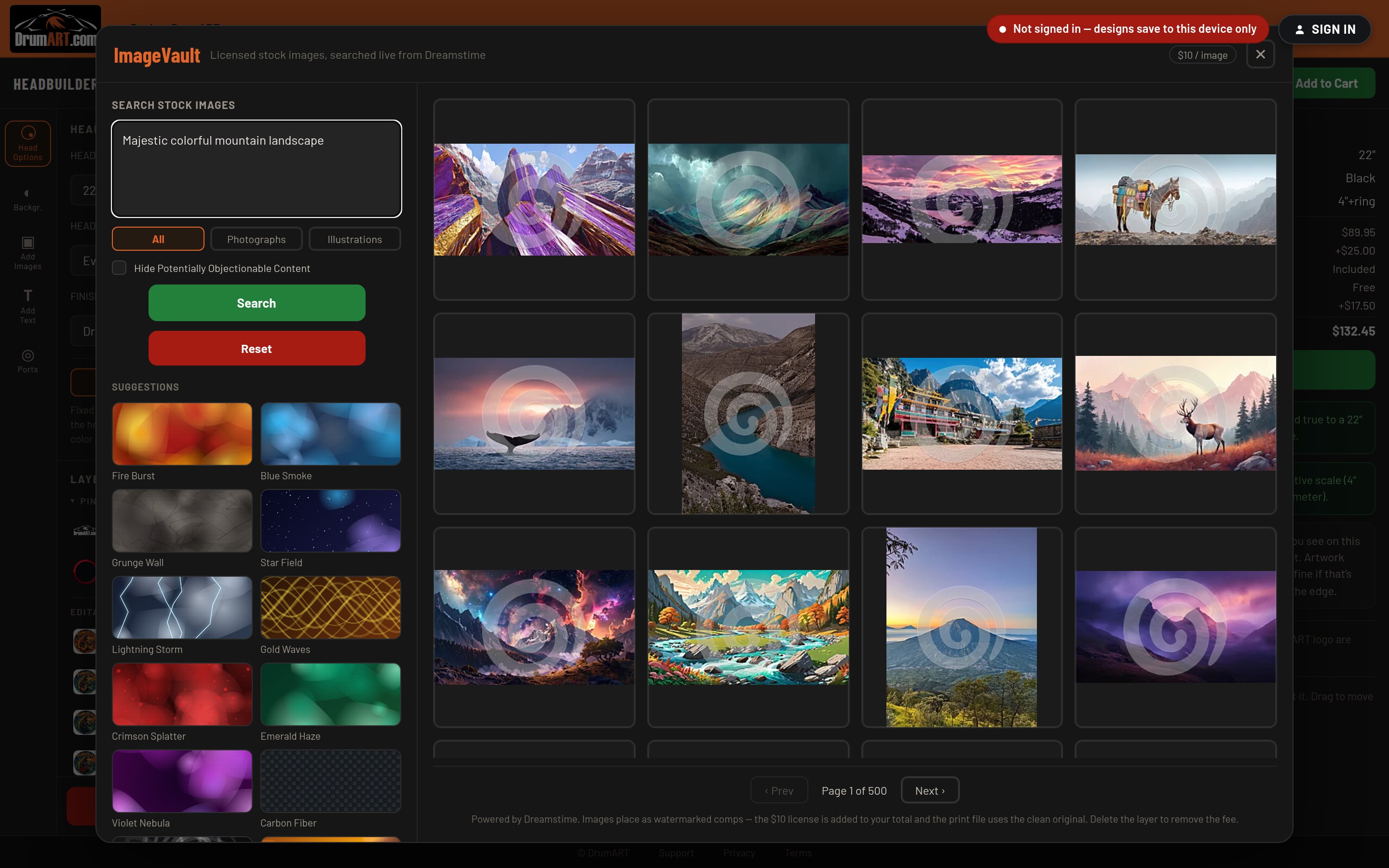Pick the purple crystal mountains image
This screenshot has width=1389, height=868.
click(534, 199)
